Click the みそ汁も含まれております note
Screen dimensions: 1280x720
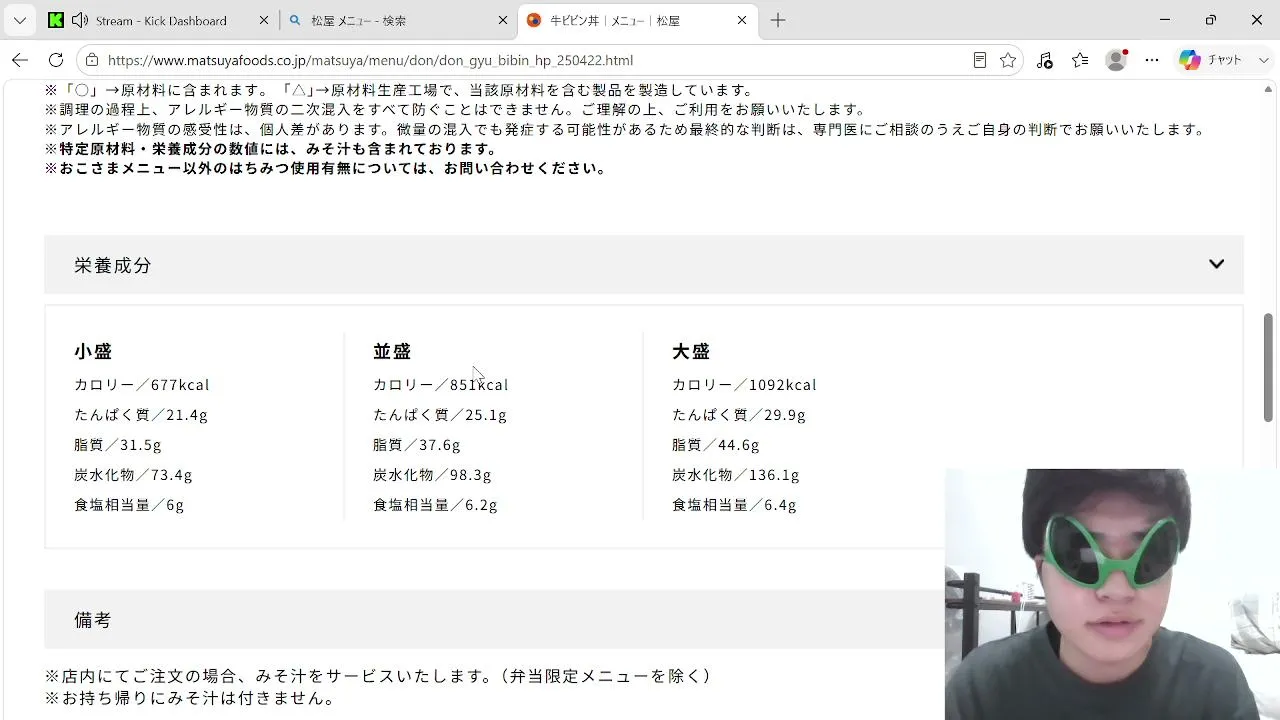tap(272, 149)
